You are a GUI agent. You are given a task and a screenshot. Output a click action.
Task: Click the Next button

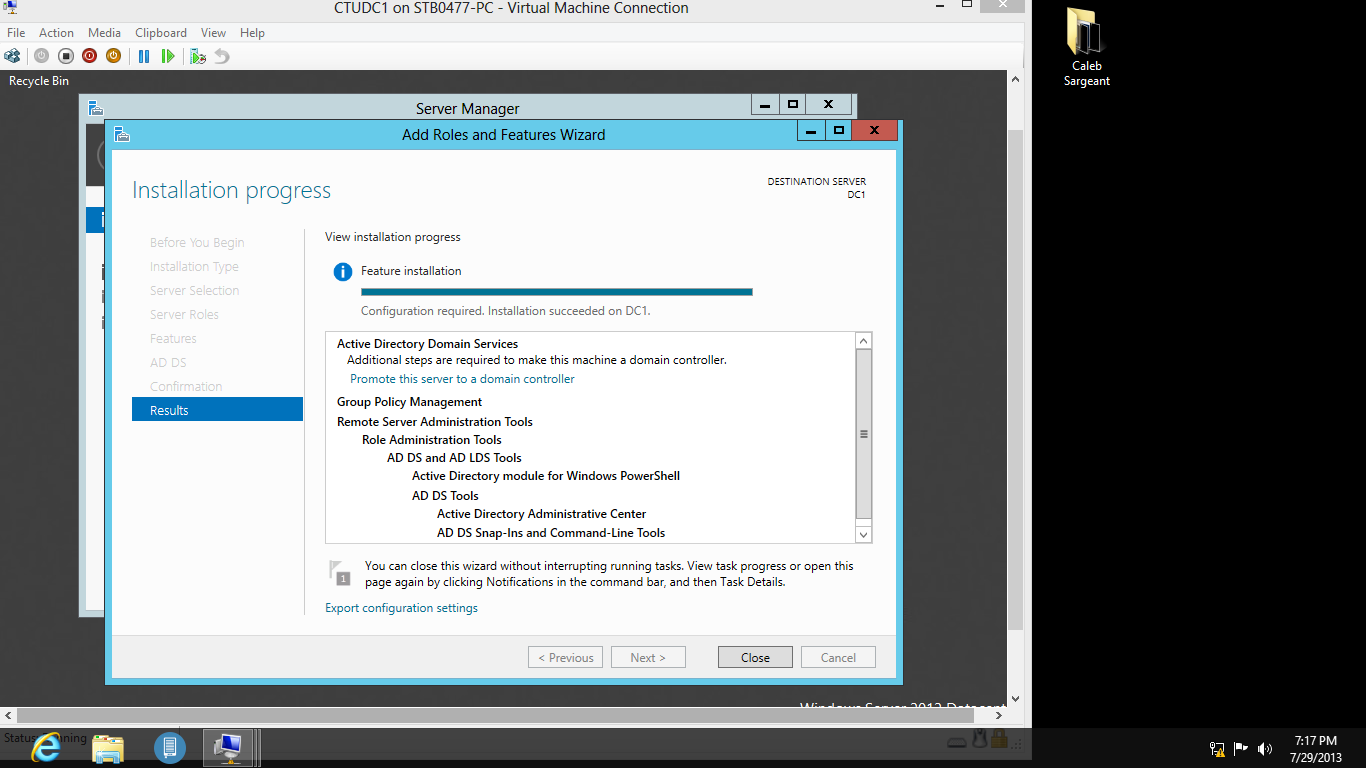(648, 657)
